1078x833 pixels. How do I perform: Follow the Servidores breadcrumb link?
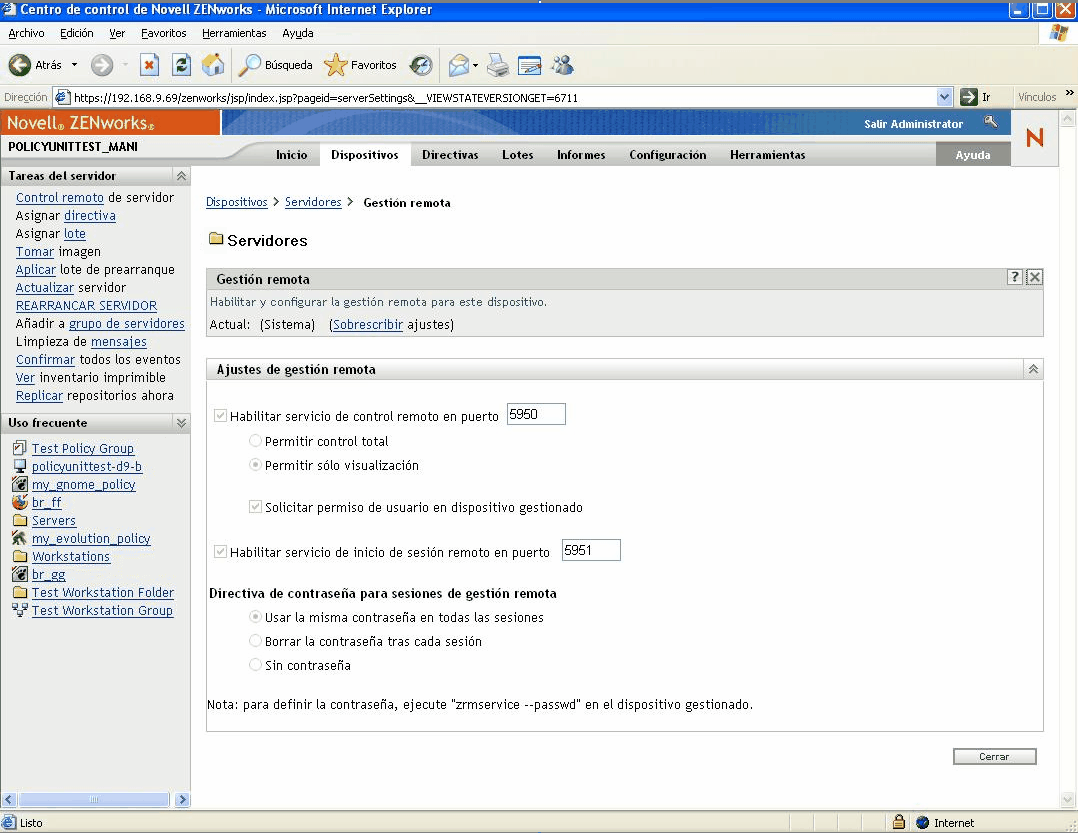pyautogui.click(x=313, y=202)
